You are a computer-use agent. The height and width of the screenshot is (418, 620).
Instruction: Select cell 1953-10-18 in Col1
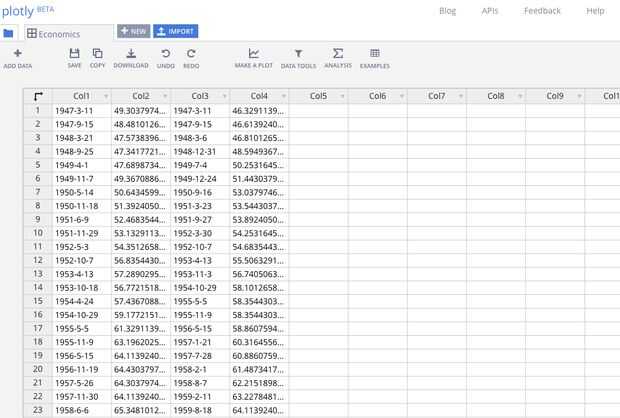click(x=81, y=287)
